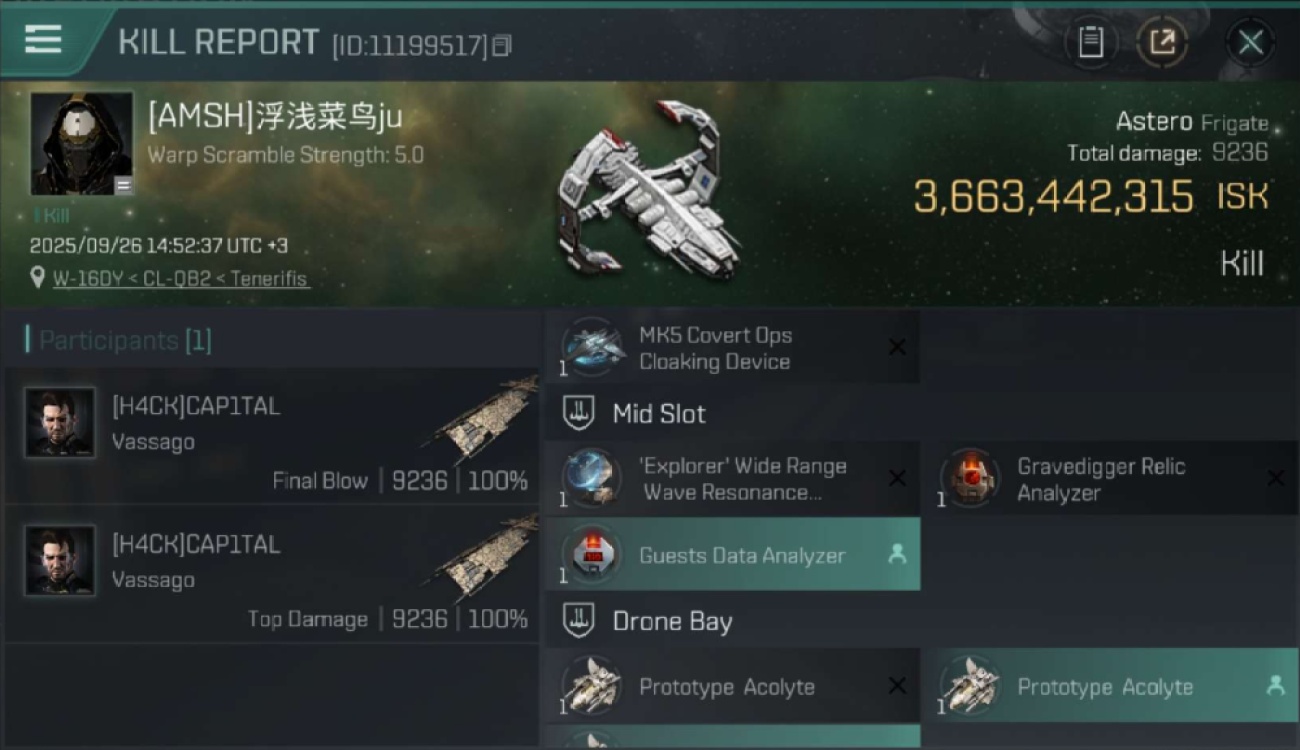Select MK5 Covert Ops Cloaking Device
This screenshot has width=1300, height=750.
click(x=731, y=348)
